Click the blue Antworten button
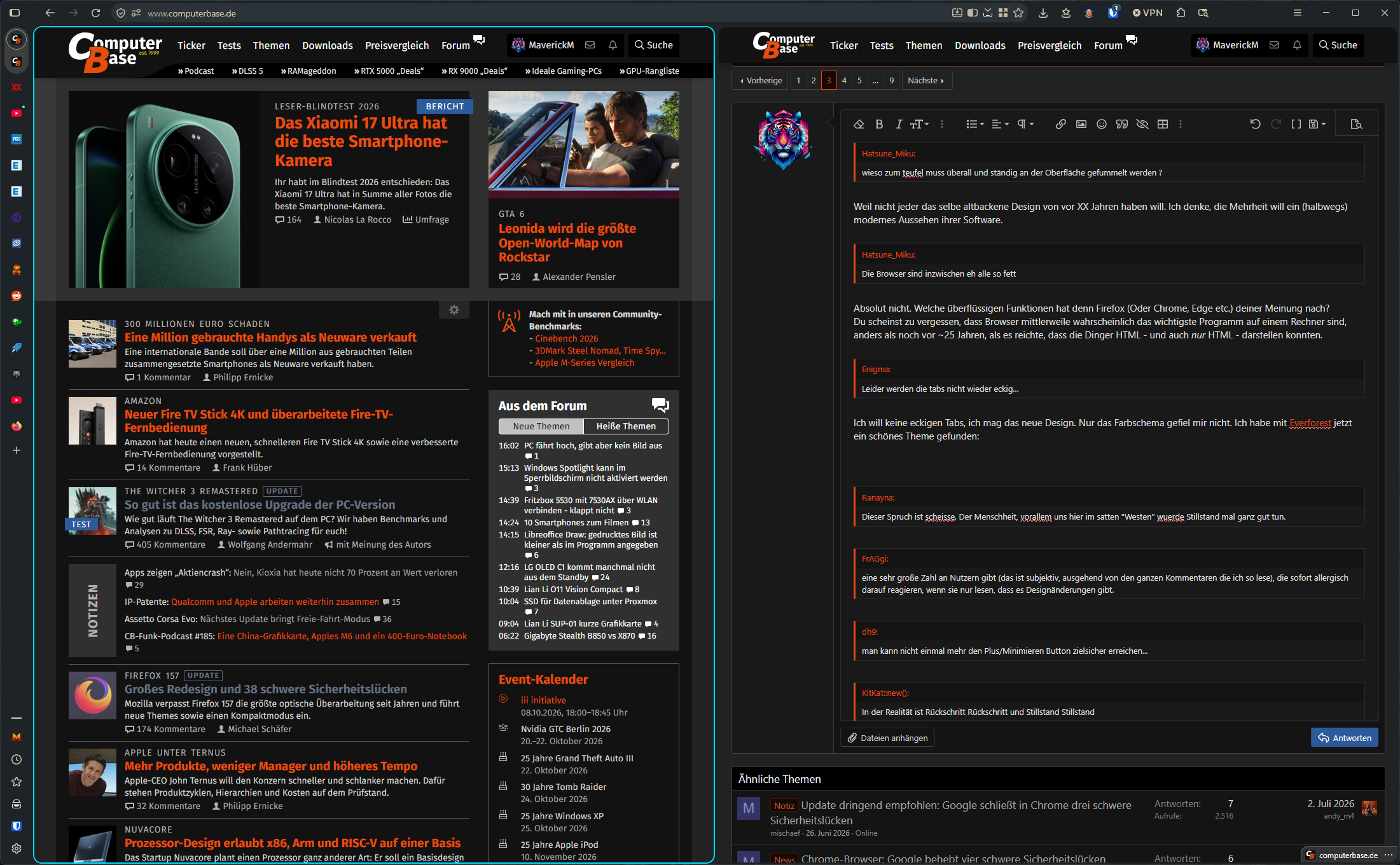Viewport: 1400px width, 865px height. coord(1344,738)
